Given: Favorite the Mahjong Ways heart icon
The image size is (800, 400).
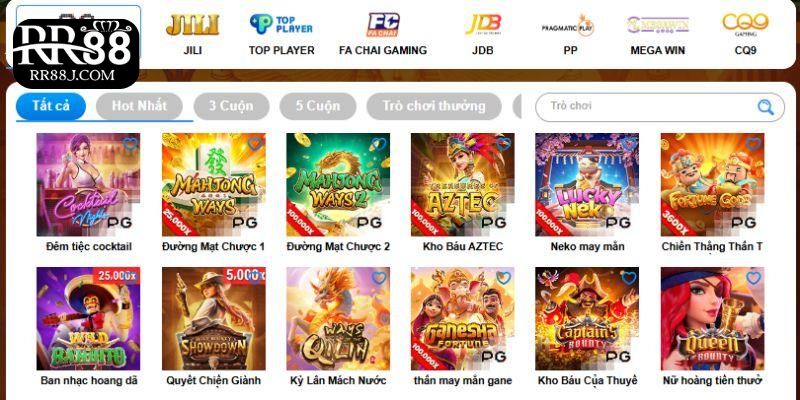Looking at the screenshot, I should coord(255,144).
